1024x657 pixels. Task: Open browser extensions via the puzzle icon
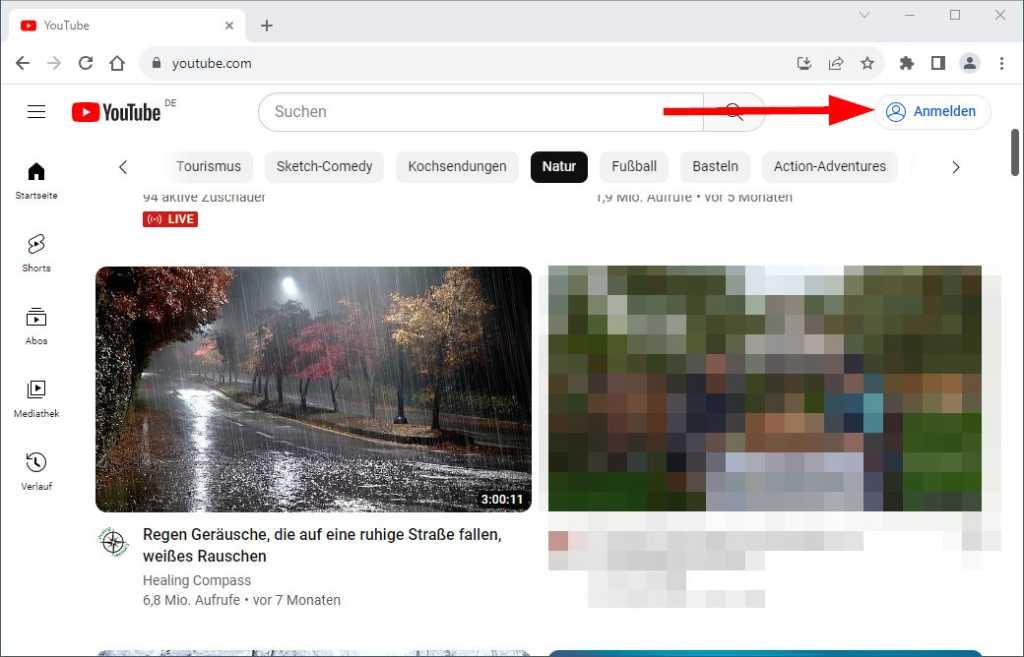(x=906, y=62)
